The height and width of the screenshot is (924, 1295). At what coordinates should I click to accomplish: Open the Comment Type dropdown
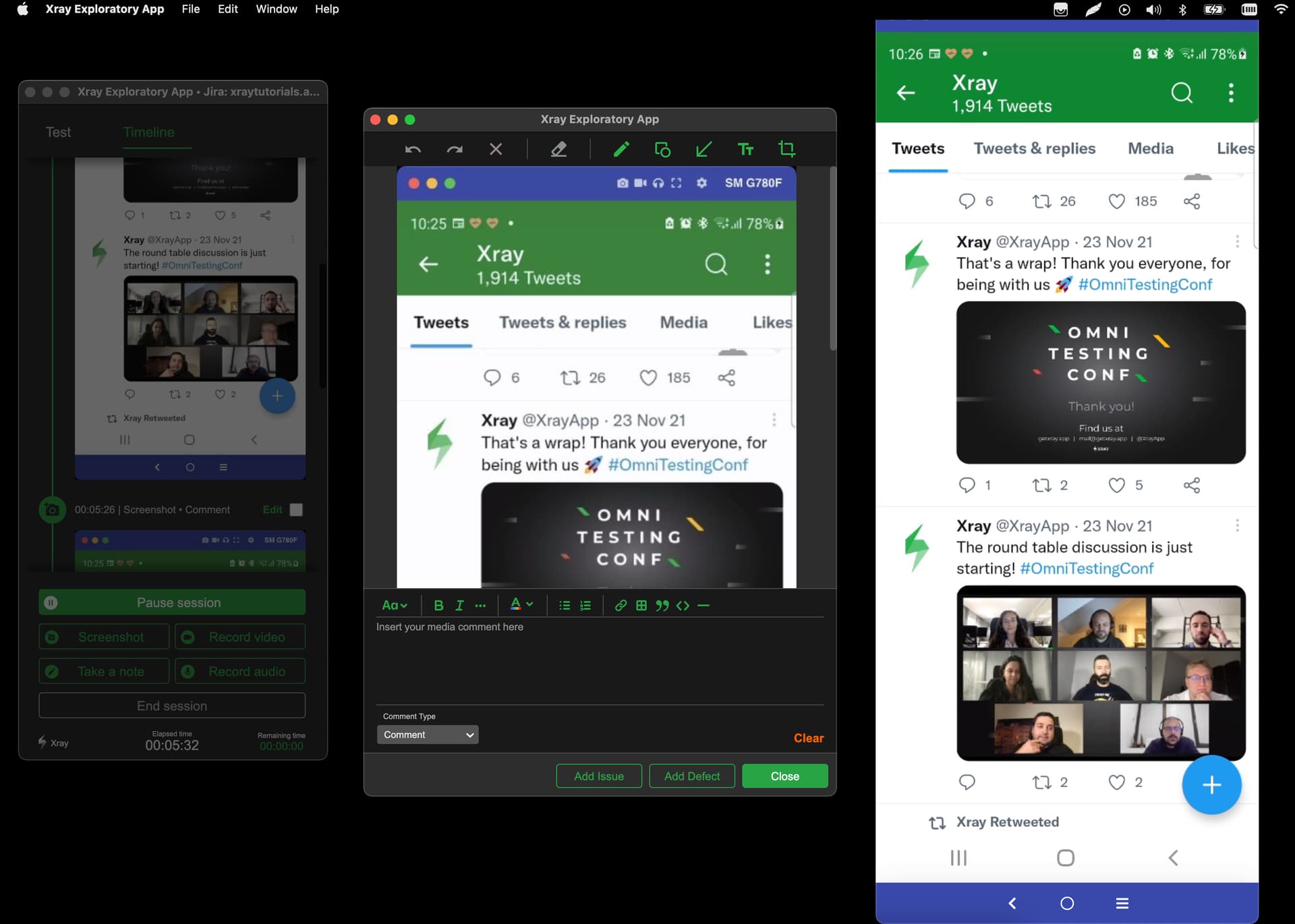point(428,734)
